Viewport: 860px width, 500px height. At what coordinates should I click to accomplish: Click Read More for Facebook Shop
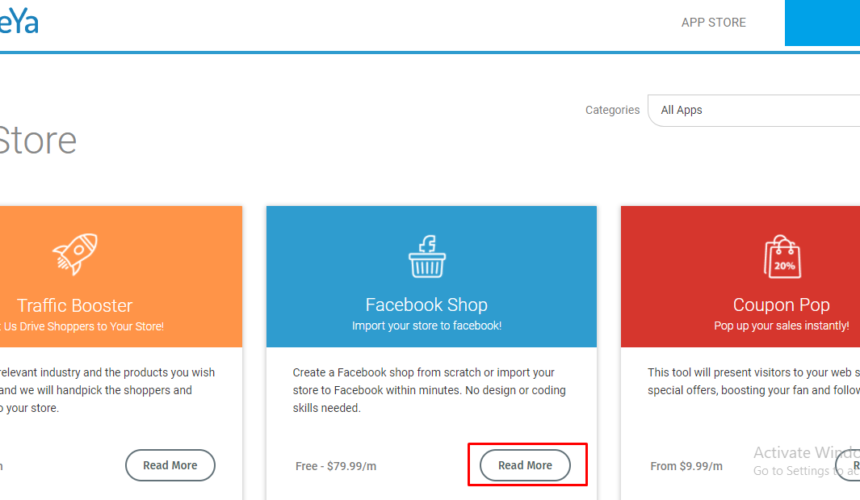point(525,465)
